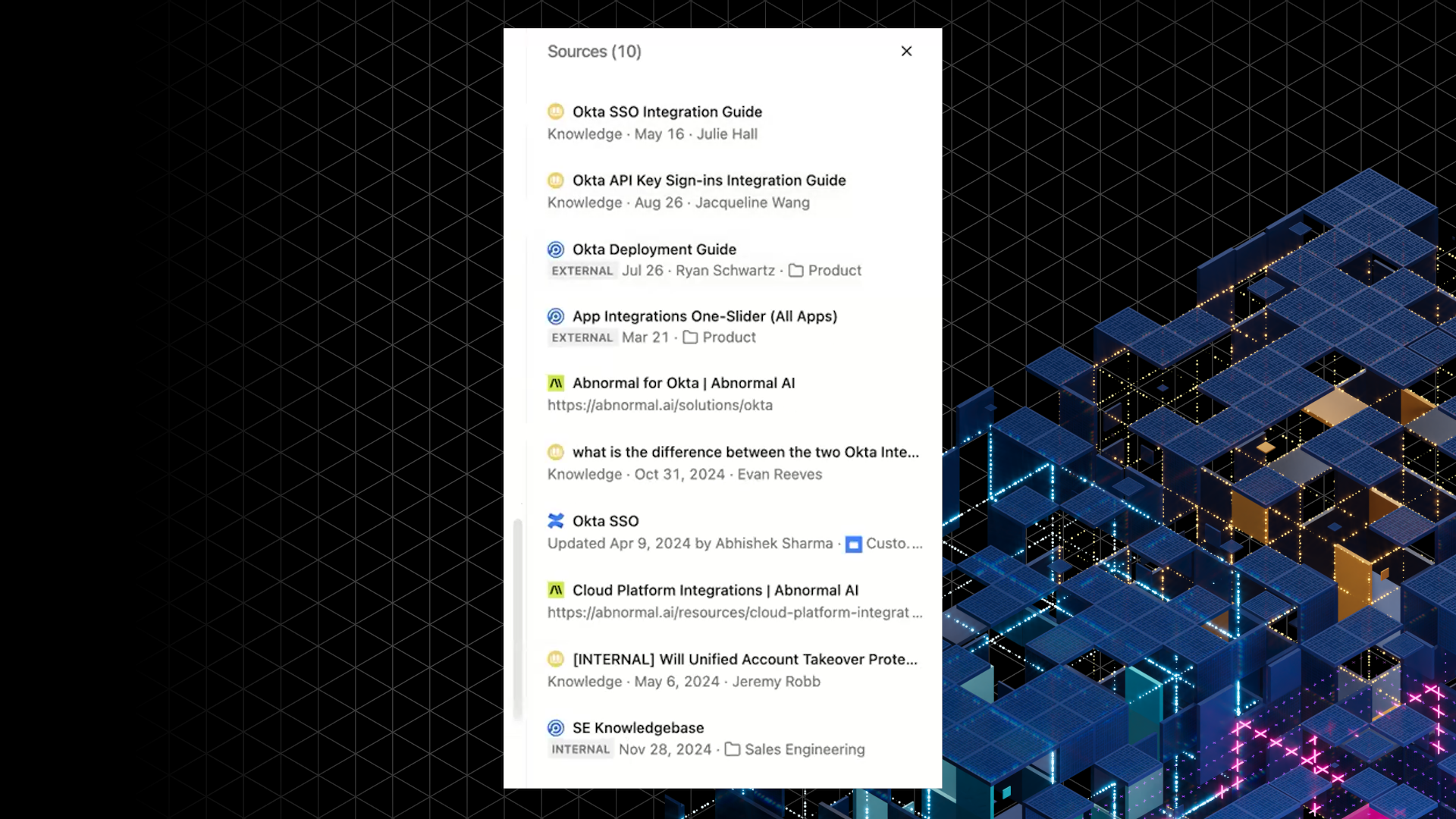This screenshot has height=819, width=1456.
Task: Click the icon beside App Integrations One-Slider
Action: tap(556, 316)
